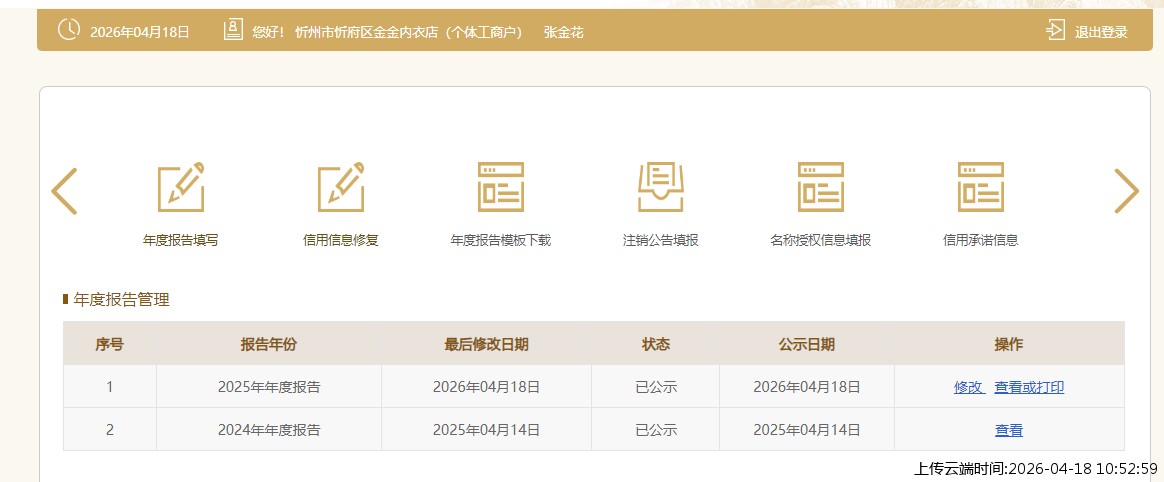1164x482 pixels.
Task: Select the 年度报告模板下载 label
Action: [500, 240]
